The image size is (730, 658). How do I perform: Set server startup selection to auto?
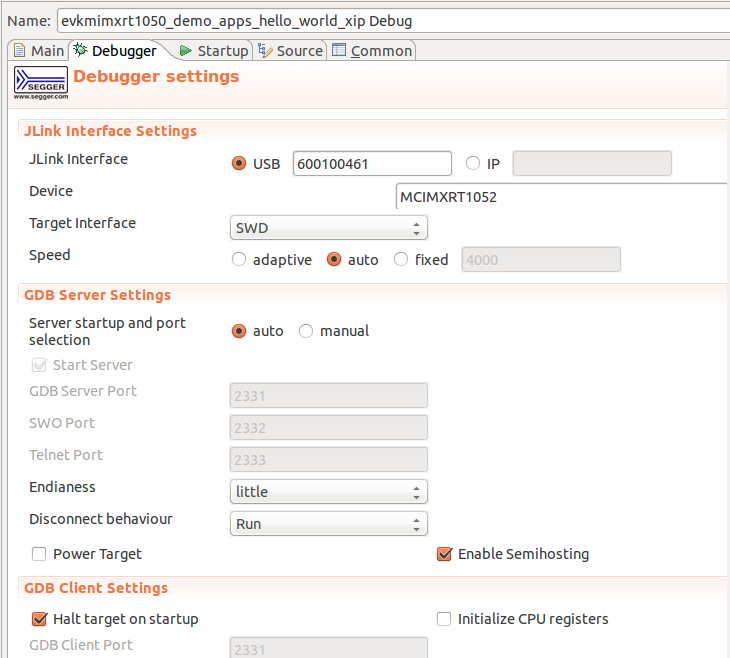click(239, 331)
